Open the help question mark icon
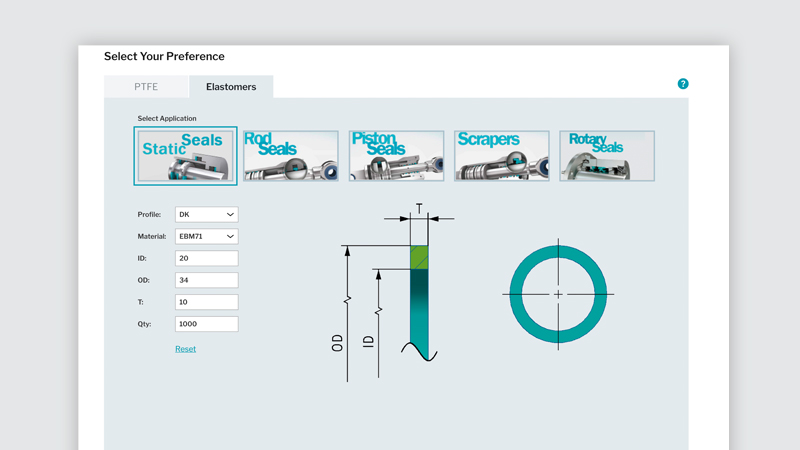 coord(683,84)
